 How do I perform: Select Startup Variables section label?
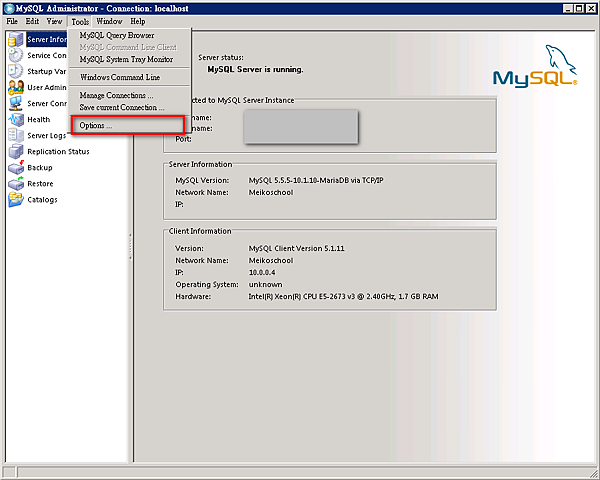pos(47,72)
